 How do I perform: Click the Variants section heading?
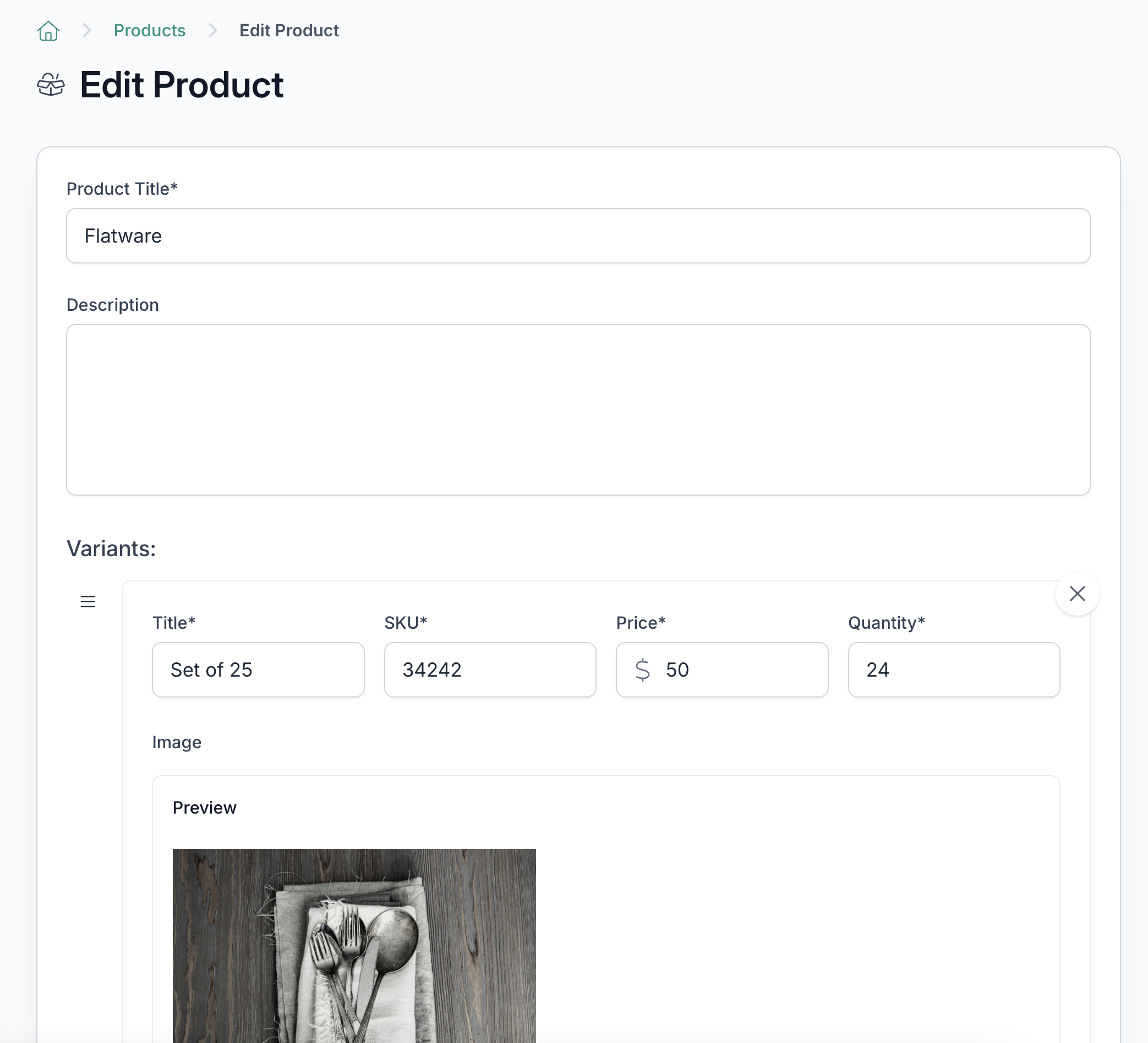[111, 548]
